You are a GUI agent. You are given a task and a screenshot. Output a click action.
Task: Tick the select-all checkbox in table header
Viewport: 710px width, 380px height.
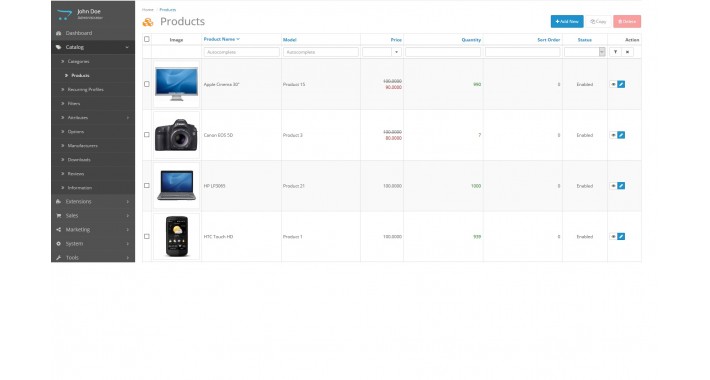point(147,39)
